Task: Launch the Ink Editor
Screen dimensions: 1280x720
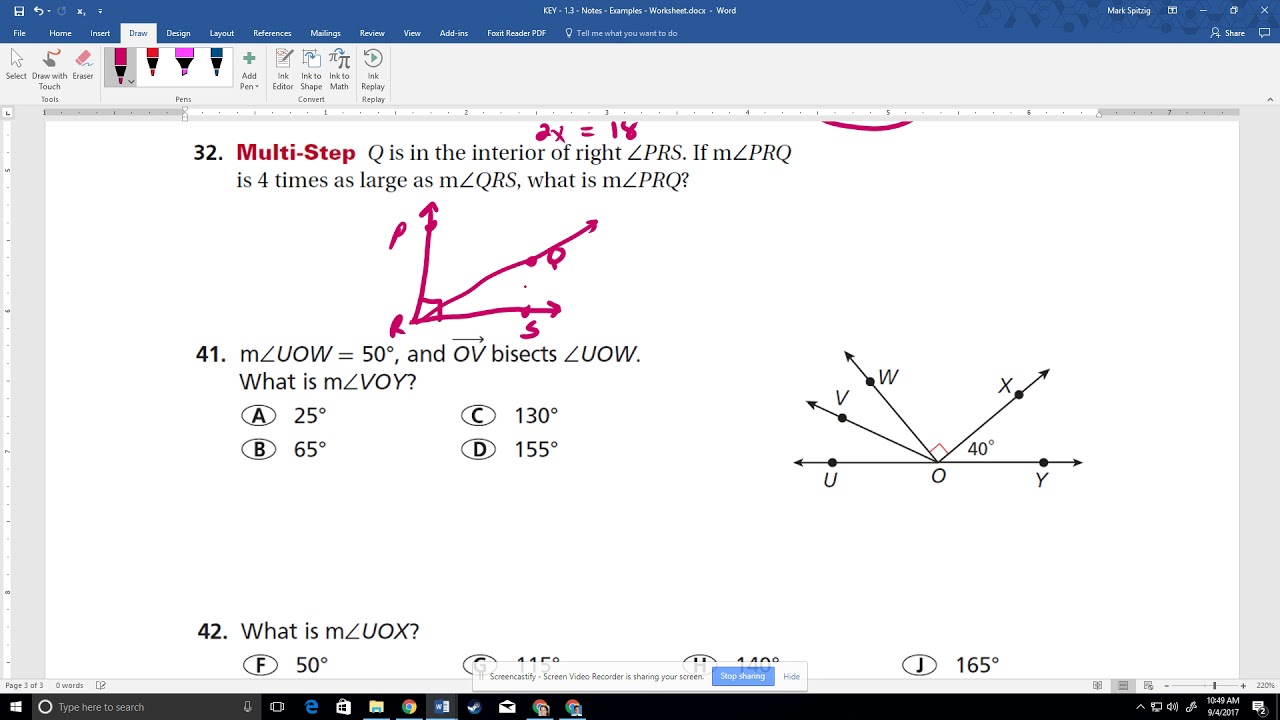Action: tap(283, 69)
